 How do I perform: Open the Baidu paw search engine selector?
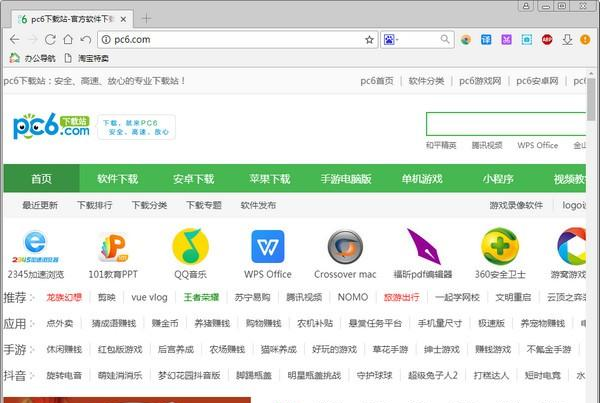tap(390, 39)
